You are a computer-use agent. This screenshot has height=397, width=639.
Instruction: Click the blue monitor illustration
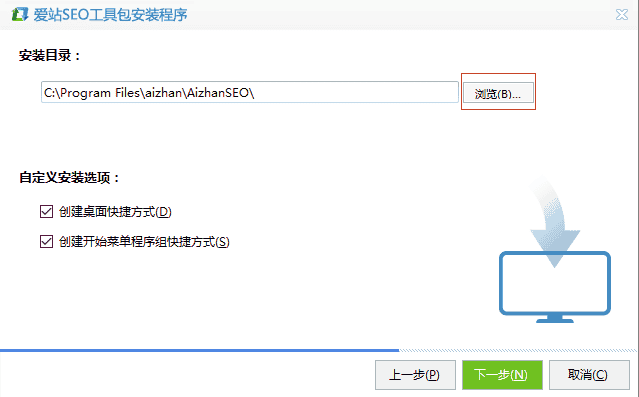tap(555, 287)
